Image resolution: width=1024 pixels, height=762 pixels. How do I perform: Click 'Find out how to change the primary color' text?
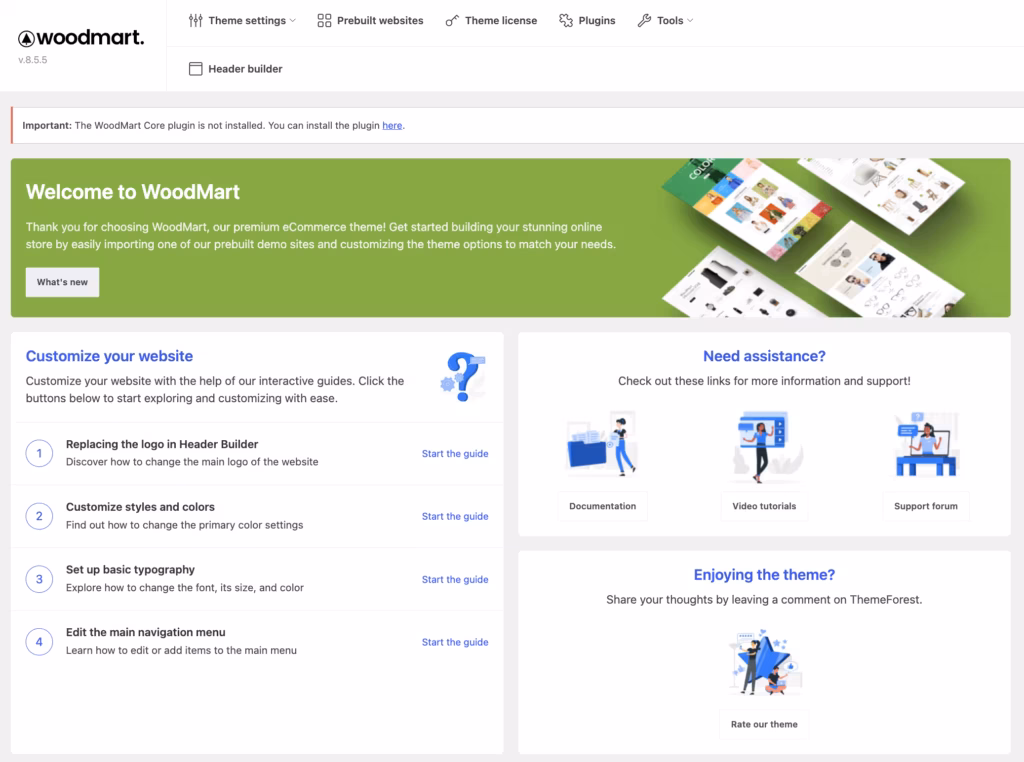click(184, 525)
